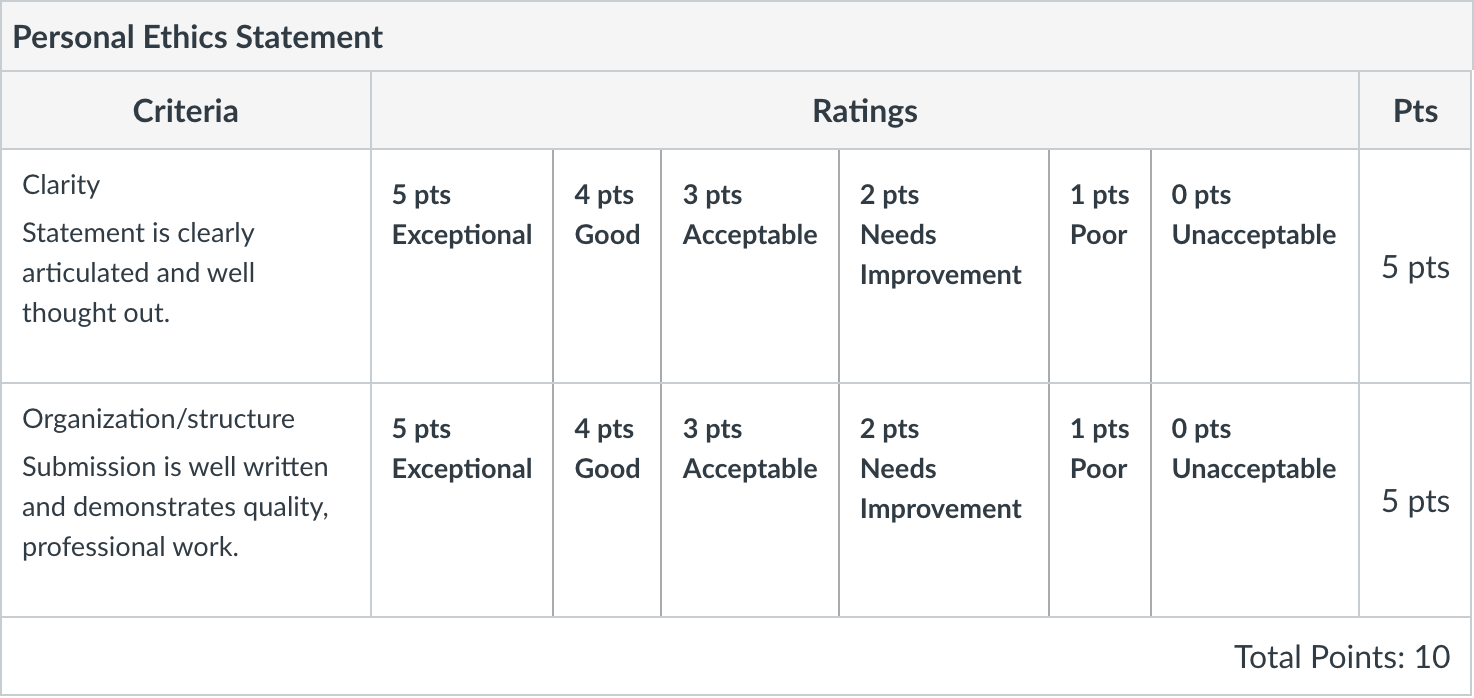
Task: Click the Ratings column header
Action: pos(865,110)
